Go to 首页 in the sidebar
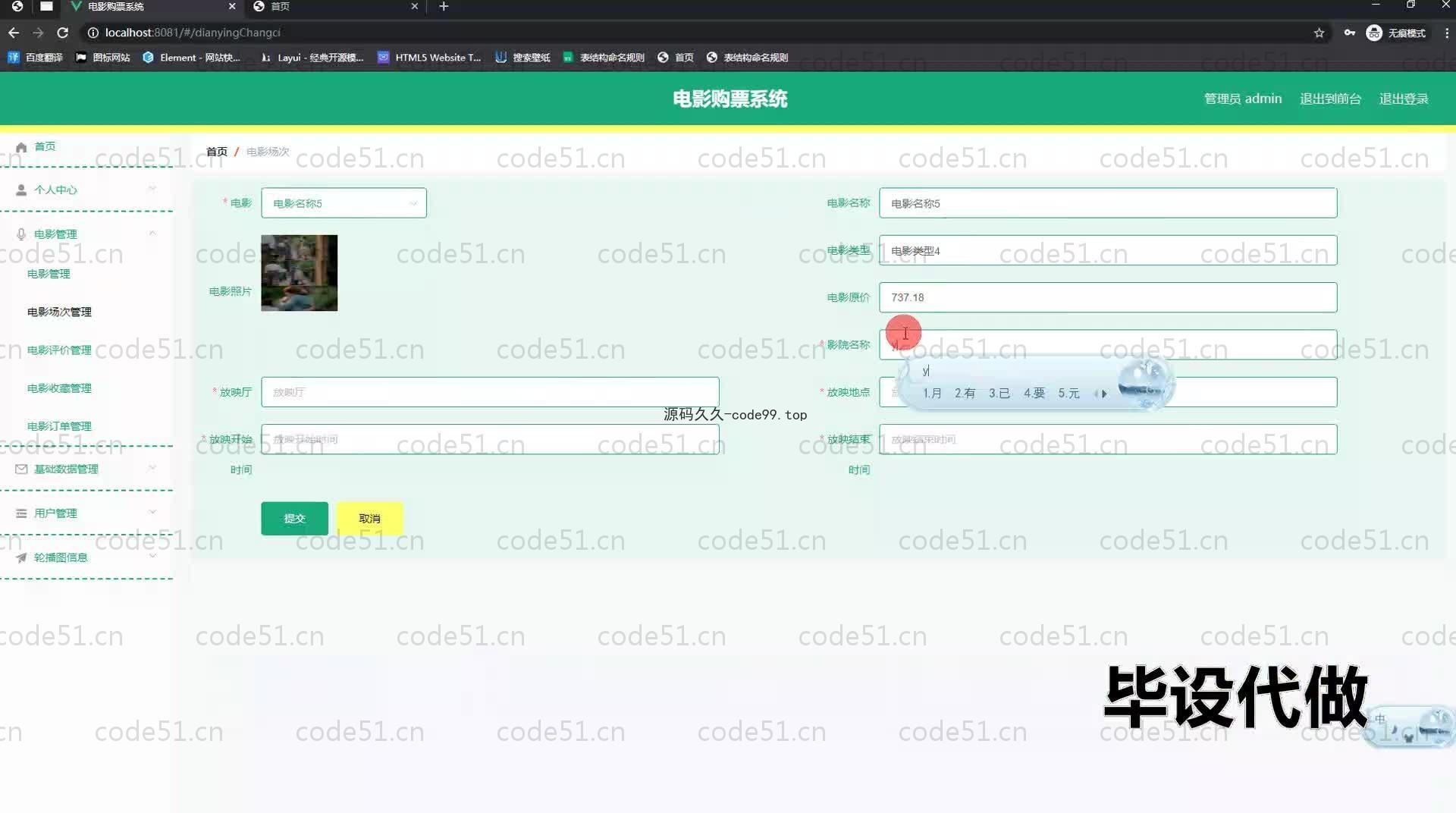Image resolution: width=1456 pixels, height=813 pixels. [45, 146]
